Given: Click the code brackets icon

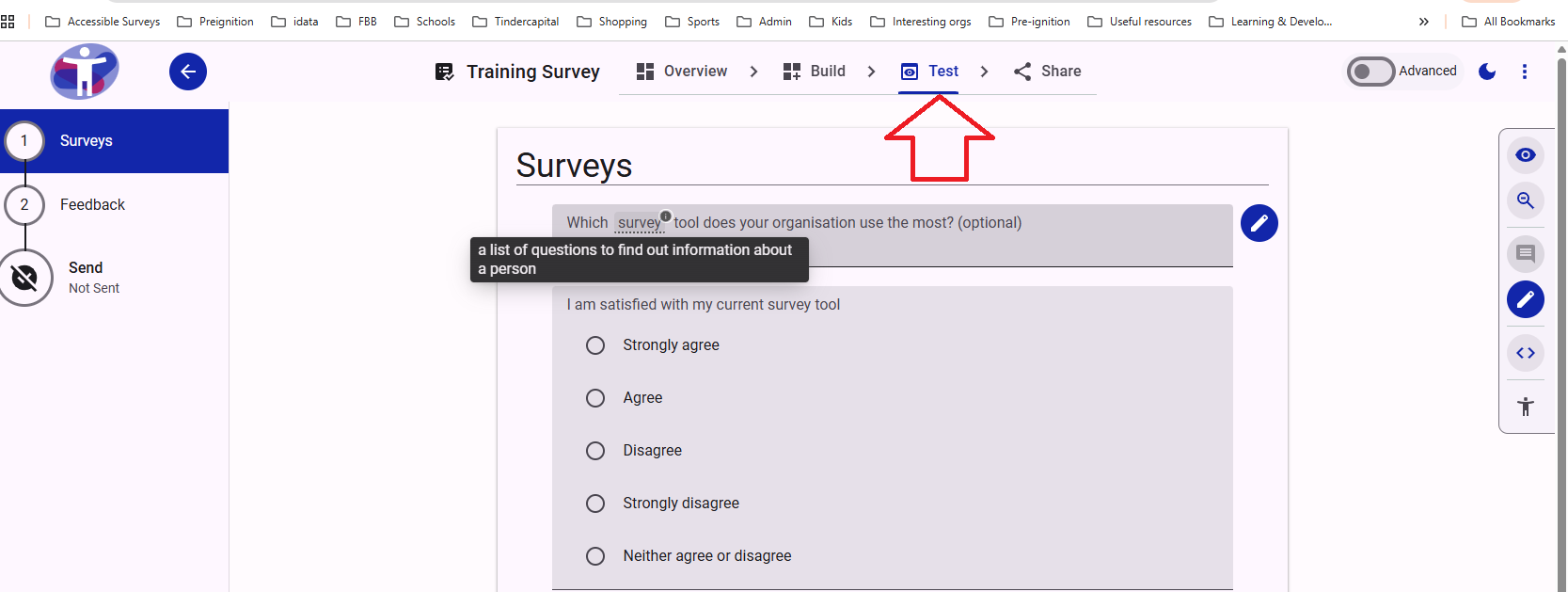Looking at the screenshot, I should pos(1525,353).
